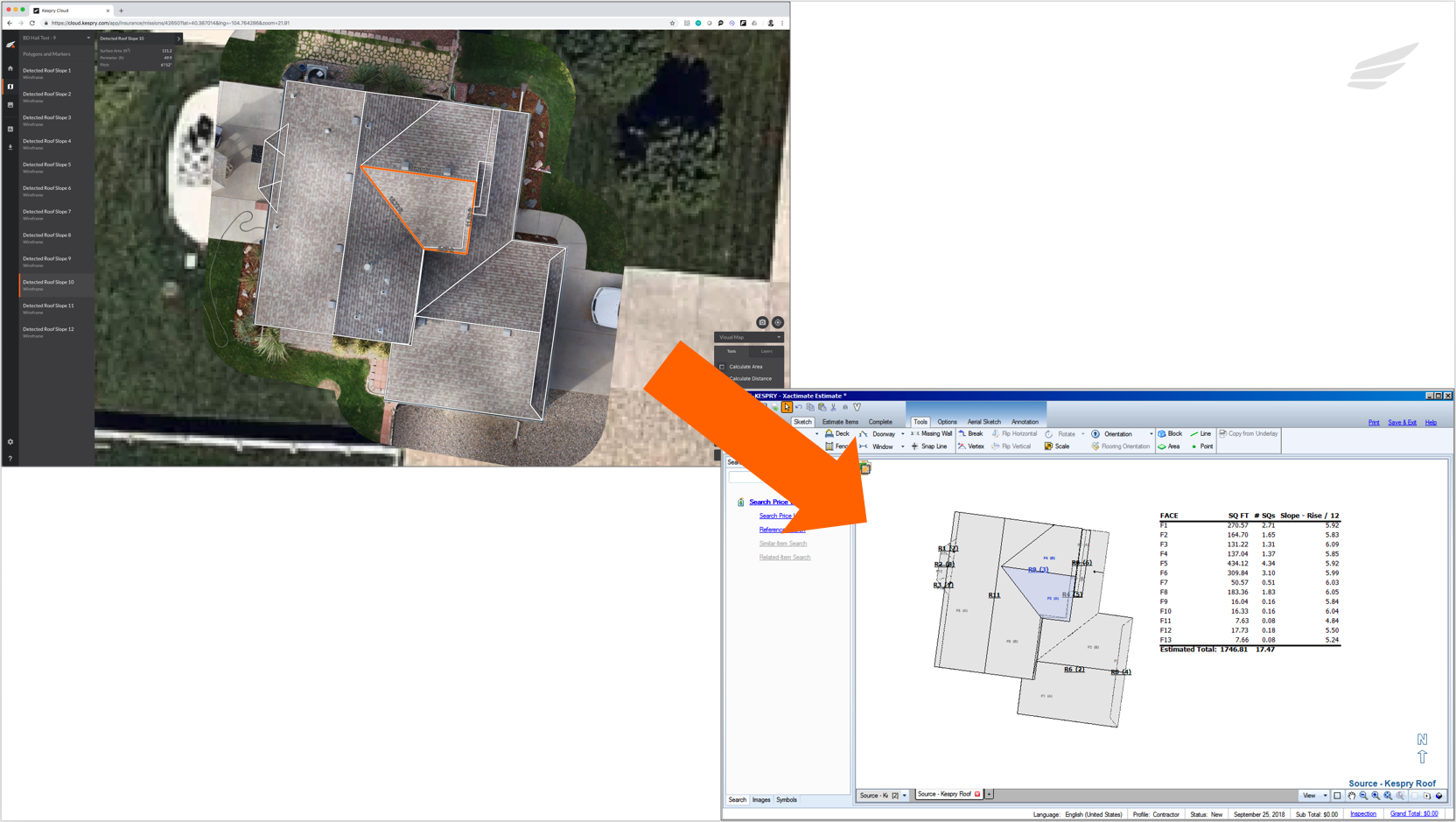Enable the Calculate Area checkbox
The height and width of the screenshot is (822, 1456).
tap(723, 367)
